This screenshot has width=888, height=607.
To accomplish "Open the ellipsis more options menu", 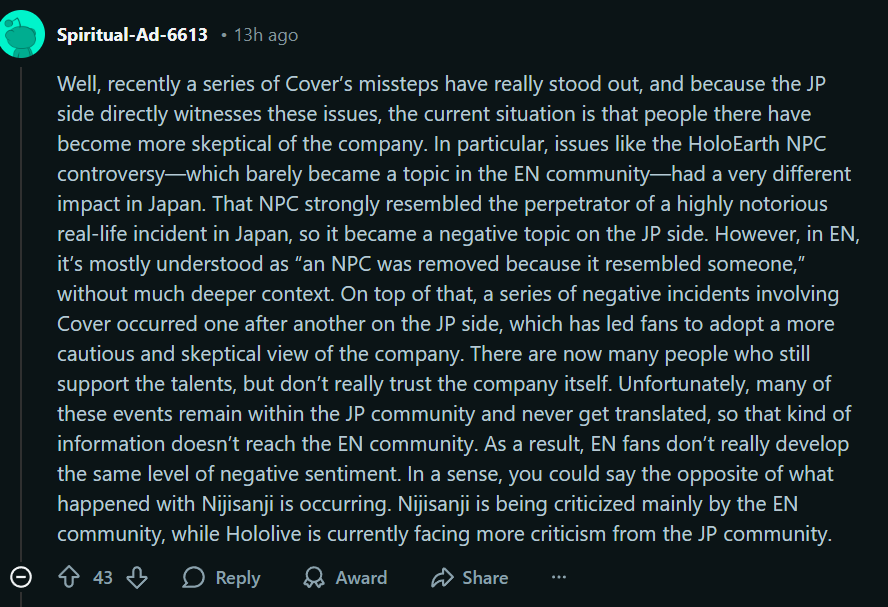I will [559, 577].
